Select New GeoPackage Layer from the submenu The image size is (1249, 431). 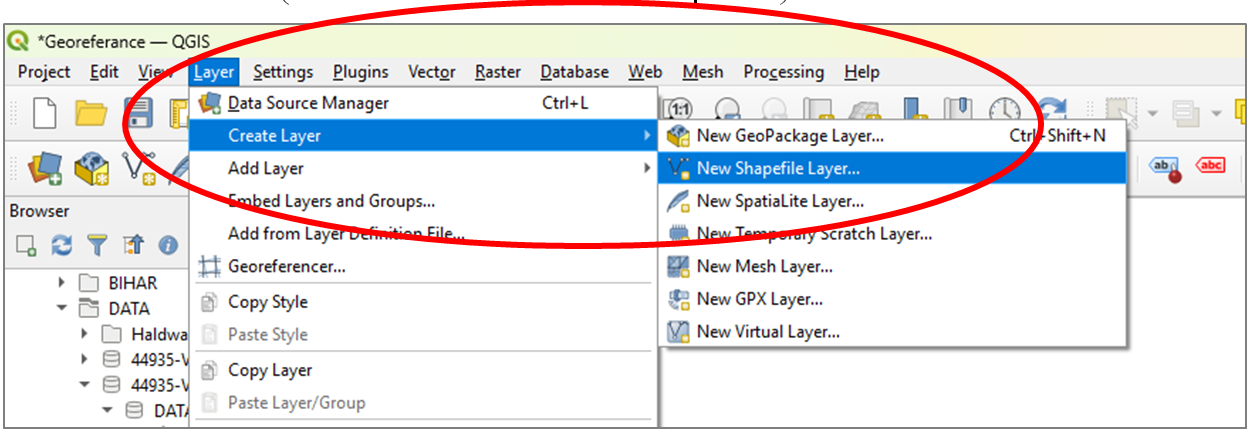pyautogui.click(x=892, y=136)
